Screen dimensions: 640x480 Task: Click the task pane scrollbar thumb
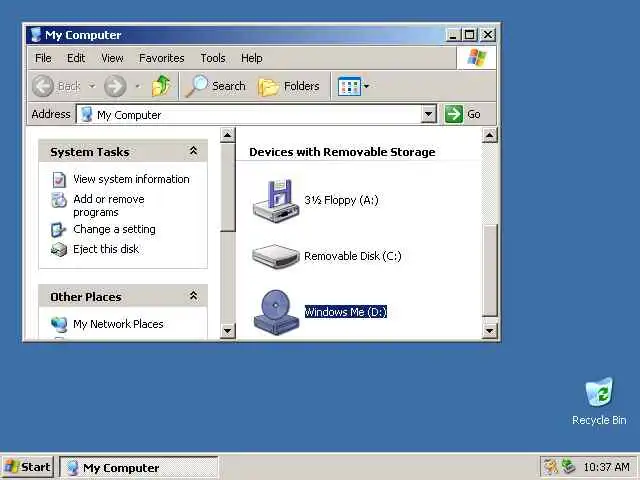(228, 187)
